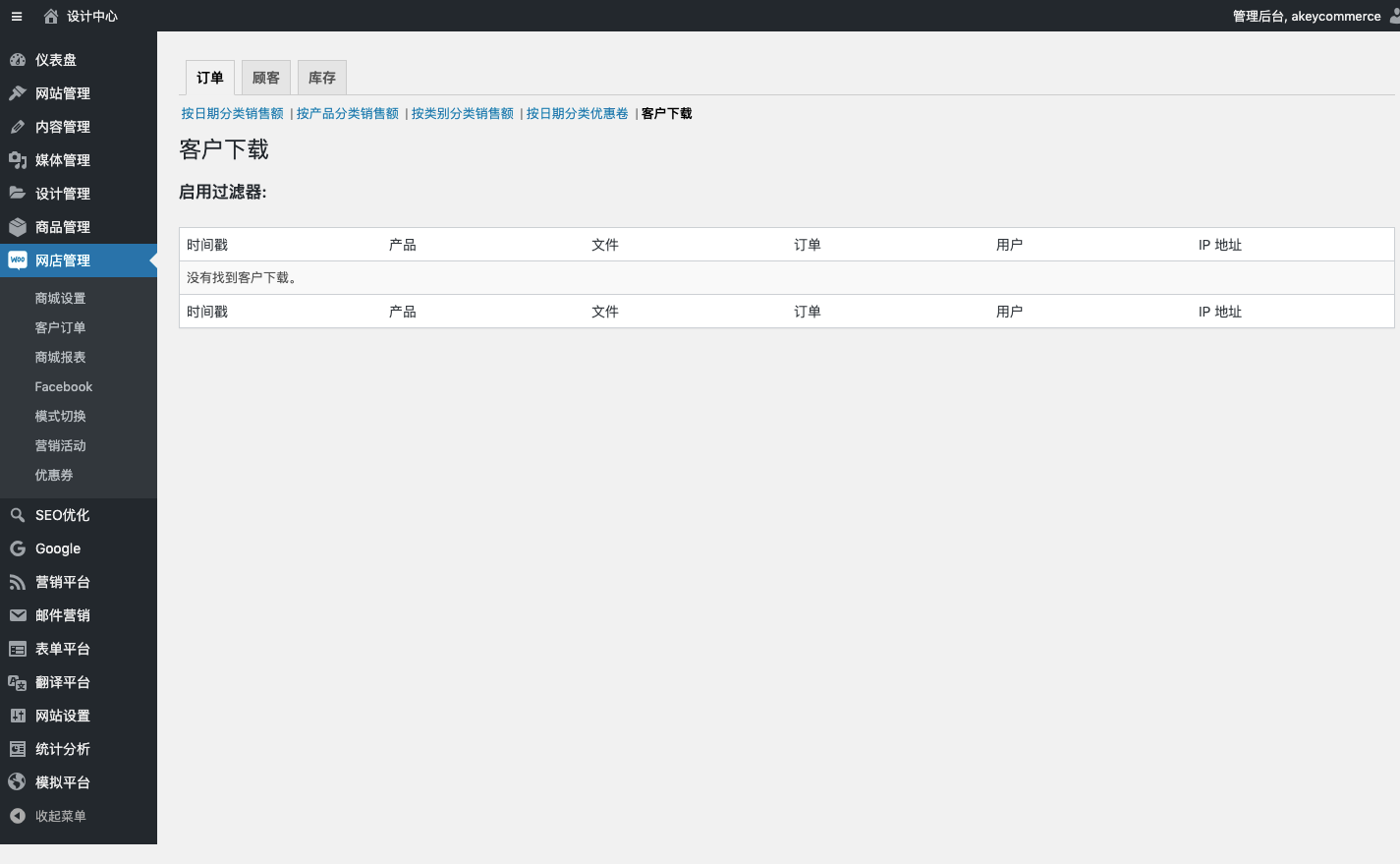Open 客户订单 in the sidebar submenu
Viewport: 1400px width, 864px height.
click(61, 327)
